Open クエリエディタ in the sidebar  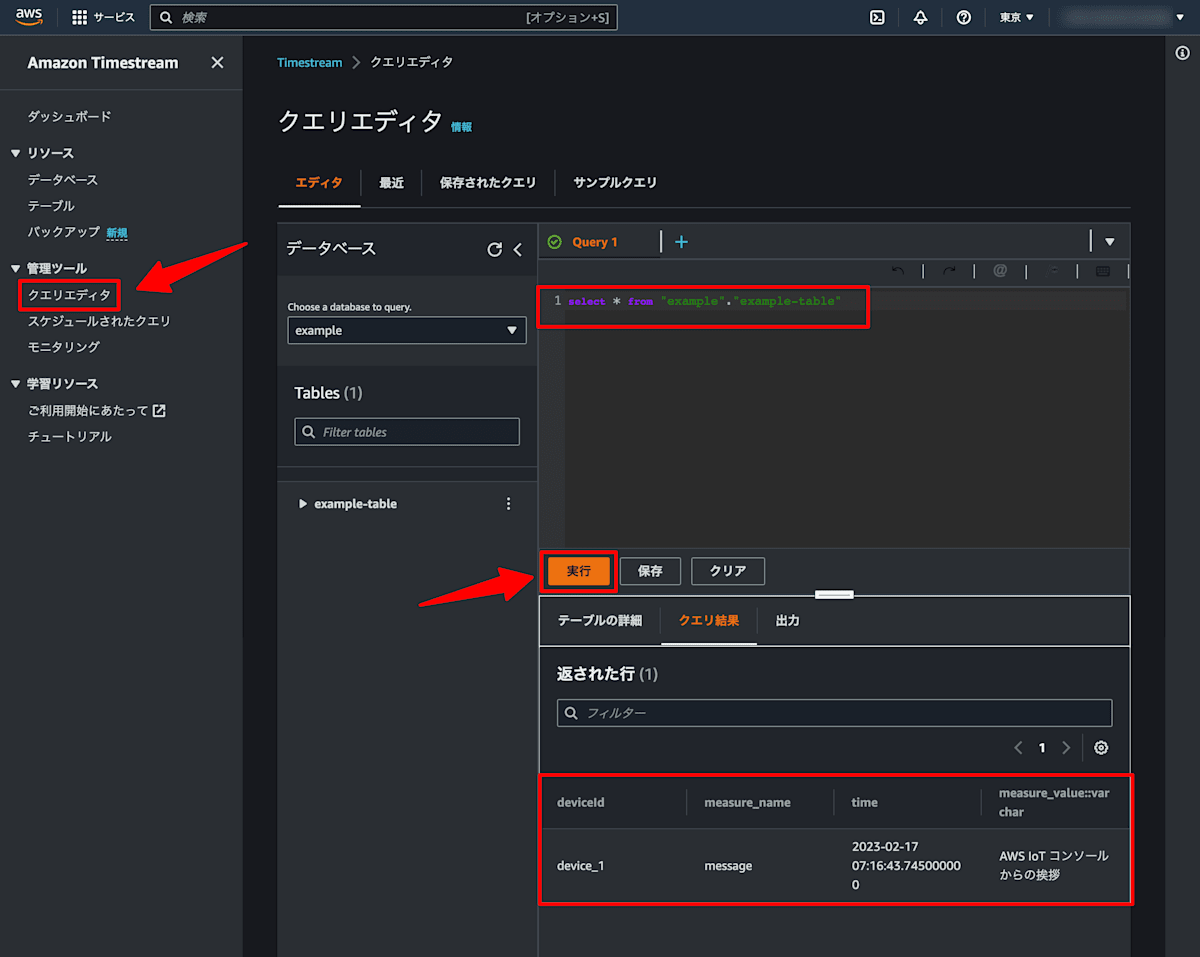click(x=69, y=295)
